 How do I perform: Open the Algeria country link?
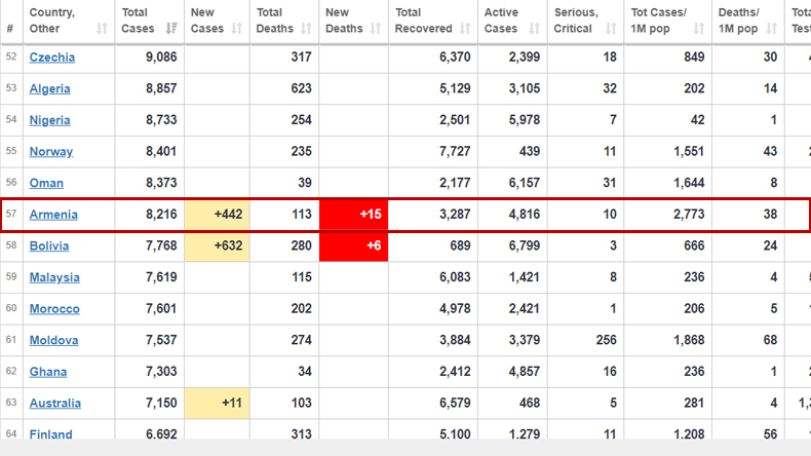[50, 89]
